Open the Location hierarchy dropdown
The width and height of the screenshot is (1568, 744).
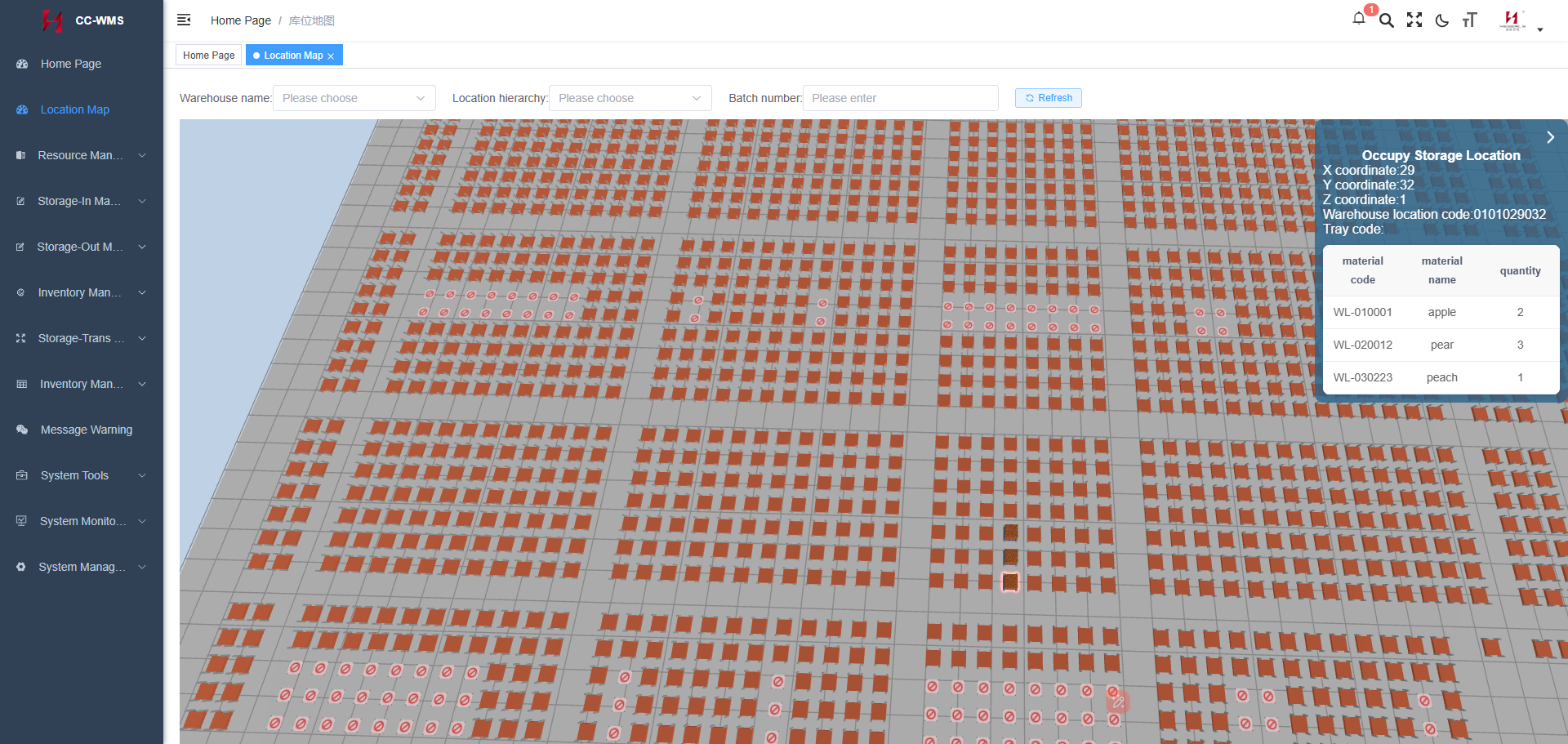[x=630, y=98]
